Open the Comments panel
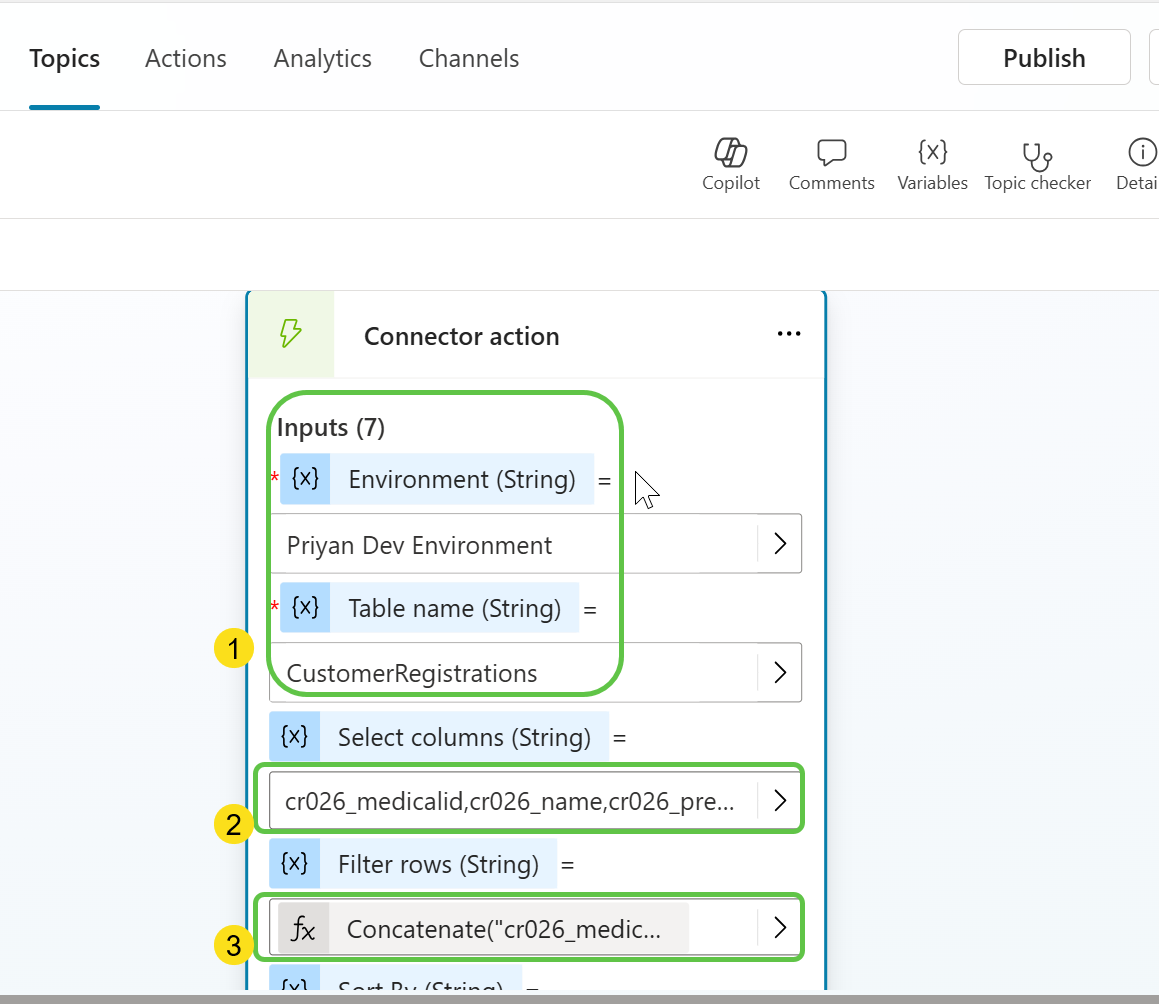Viewport: 1159px width, 1004px height. (831, 153)
